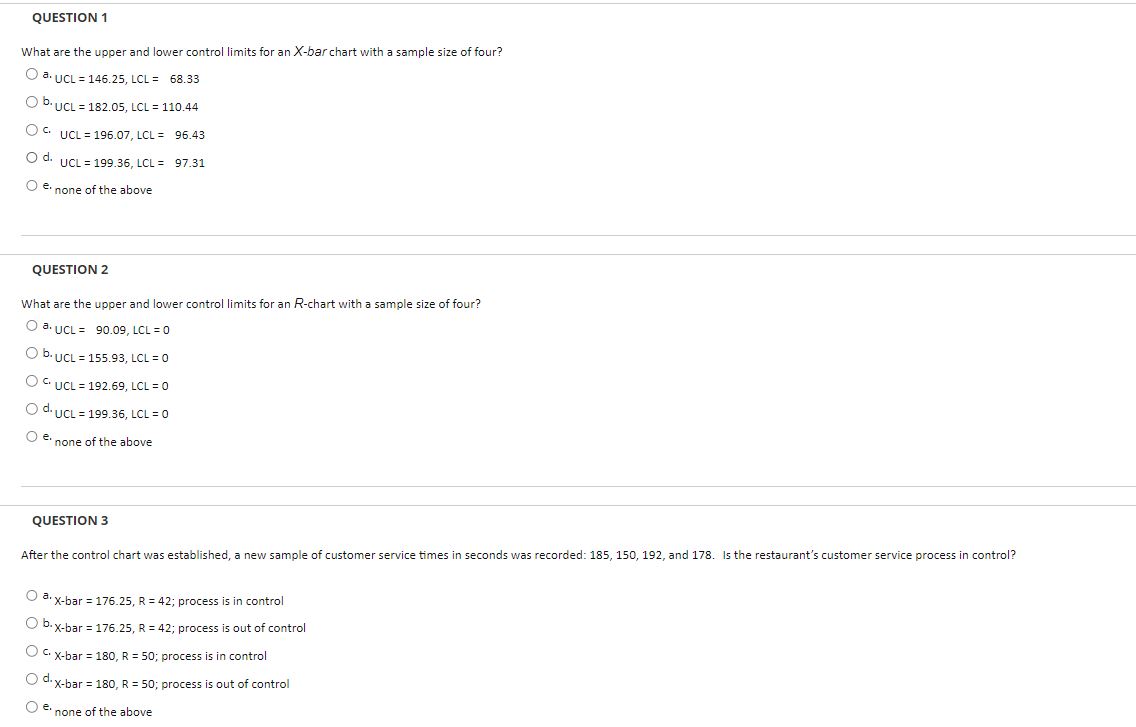
Task: Select answer b with UCL = 155.93
Action: click(31, 353)
